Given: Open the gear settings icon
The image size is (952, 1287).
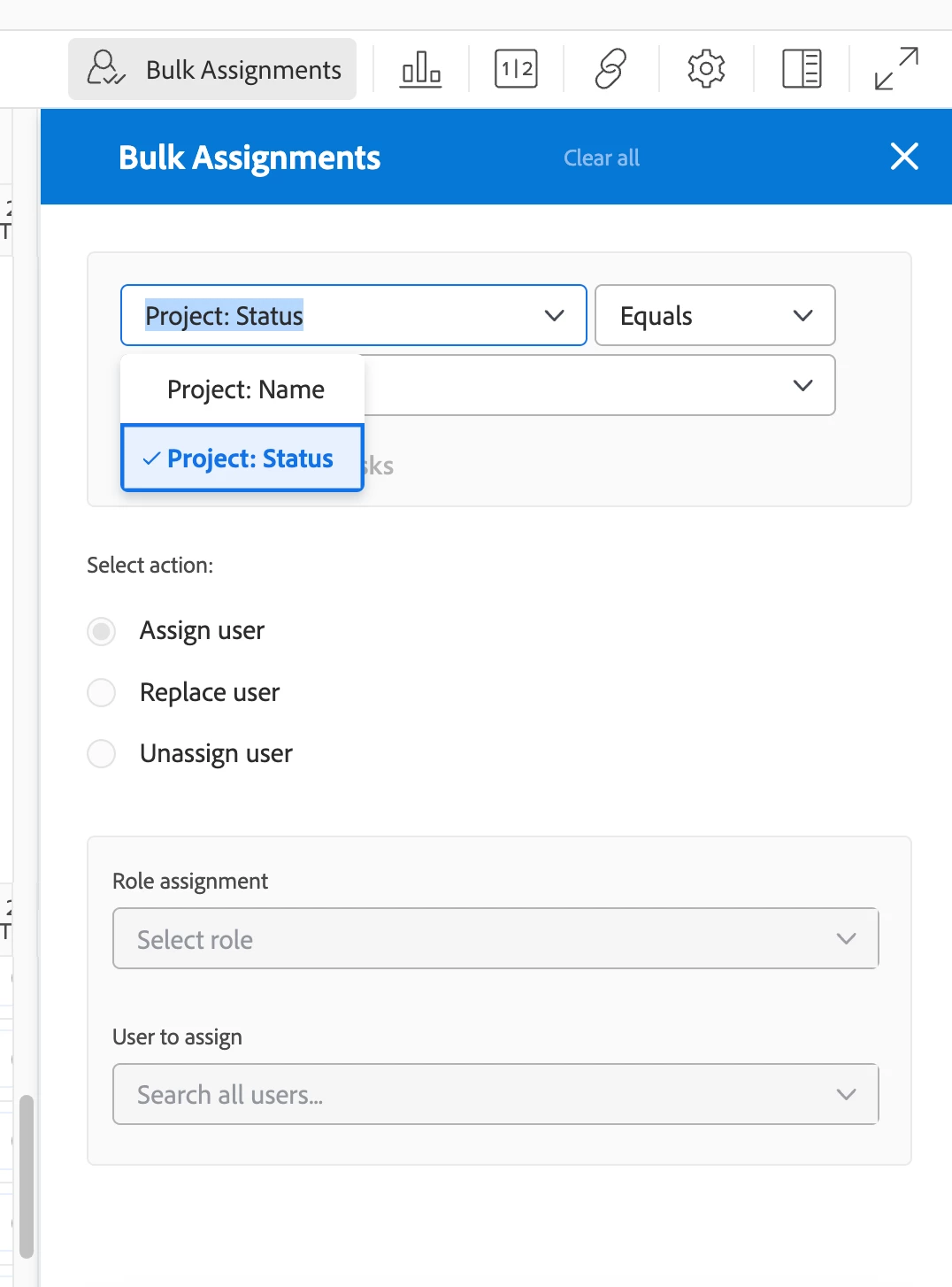Looking at the screenshot, I should 706,69.
